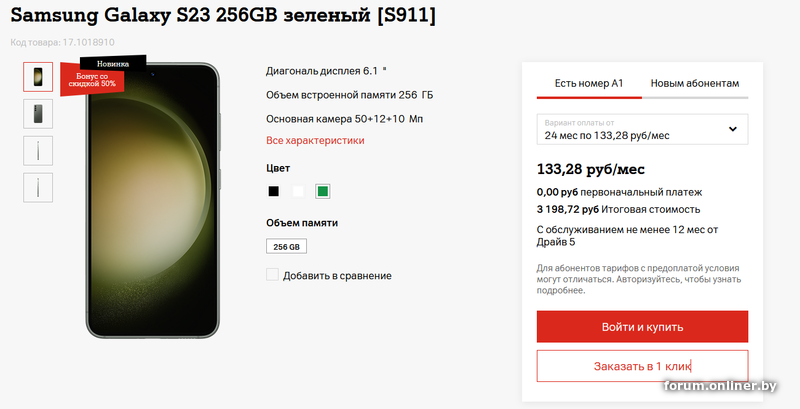Screen dimensions: 800x409
Task: Switch to the Новым абонентам tab
Action: click(x=695, y=84)
